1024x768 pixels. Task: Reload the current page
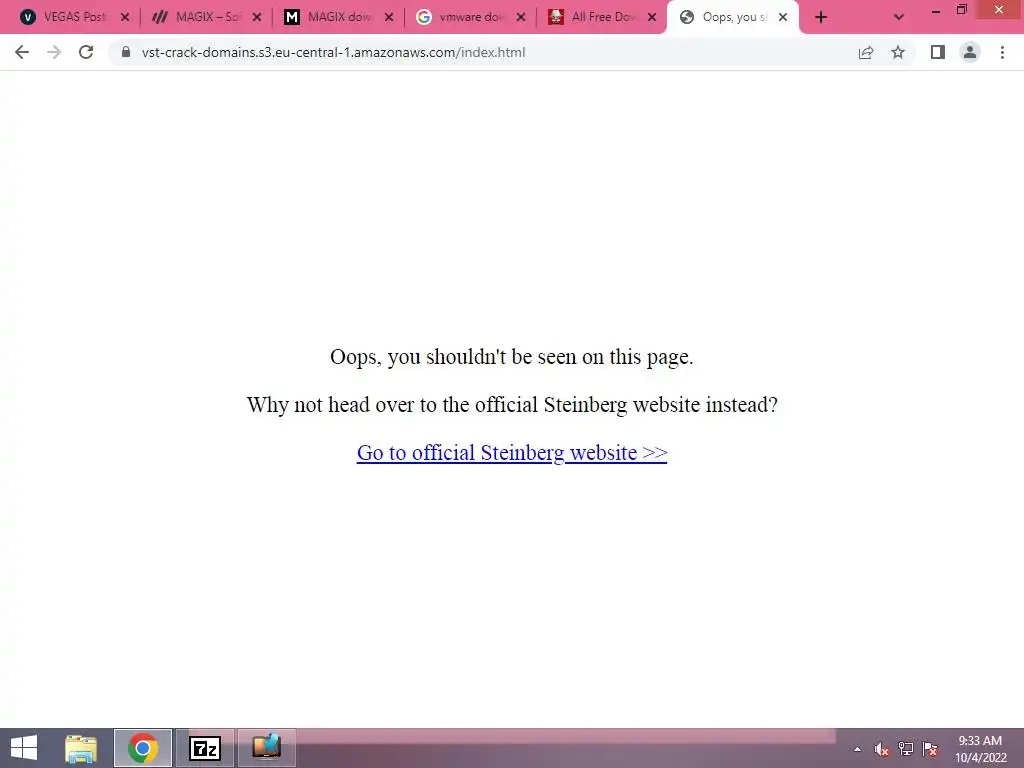point(86,52)
